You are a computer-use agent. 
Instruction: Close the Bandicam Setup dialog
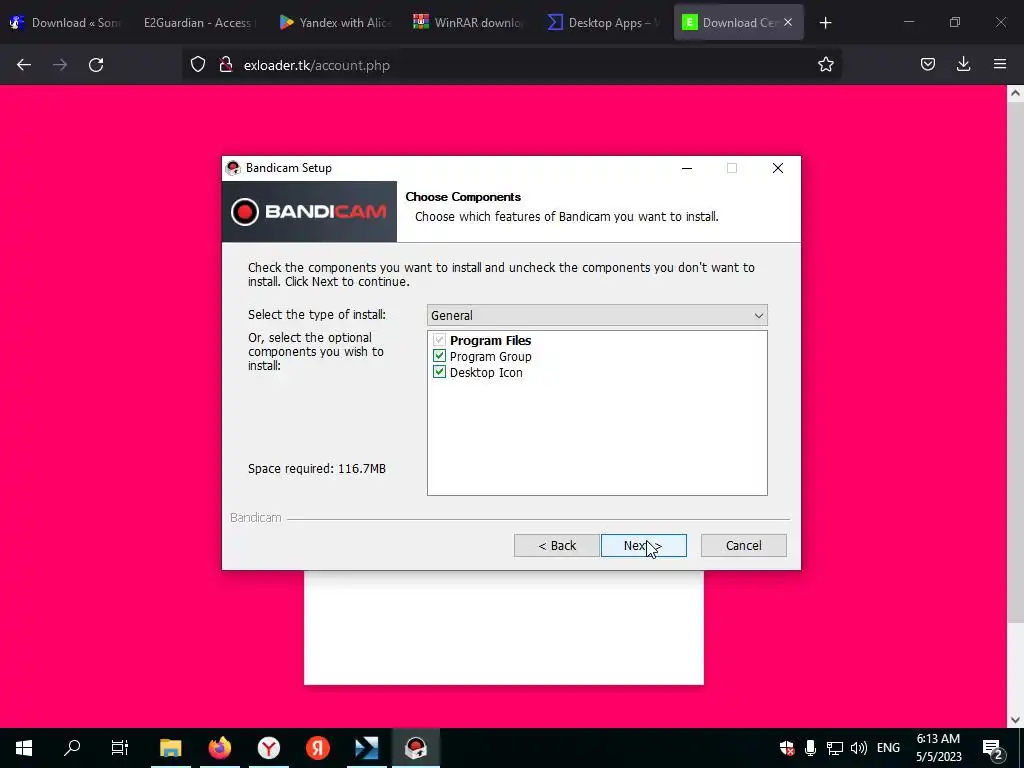[x=777, y=168]
